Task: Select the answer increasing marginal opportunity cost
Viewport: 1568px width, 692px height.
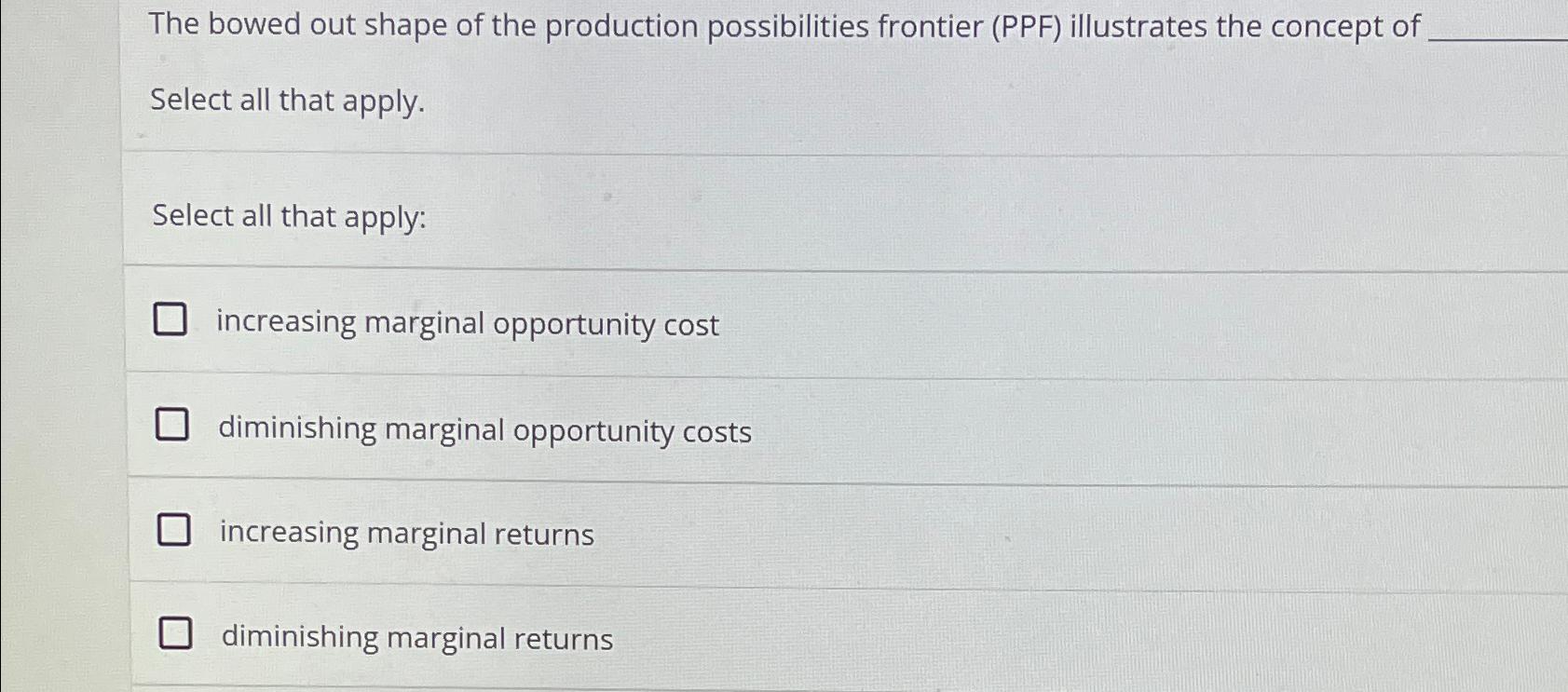Action: (466, 325)
